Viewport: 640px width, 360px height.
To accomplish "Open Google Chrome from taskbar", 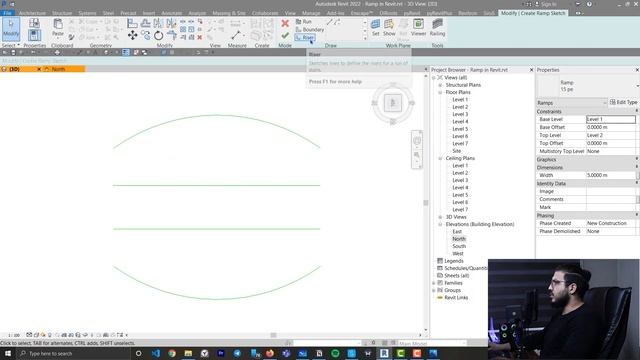I will pyautogui.click(x=172, y=353).
